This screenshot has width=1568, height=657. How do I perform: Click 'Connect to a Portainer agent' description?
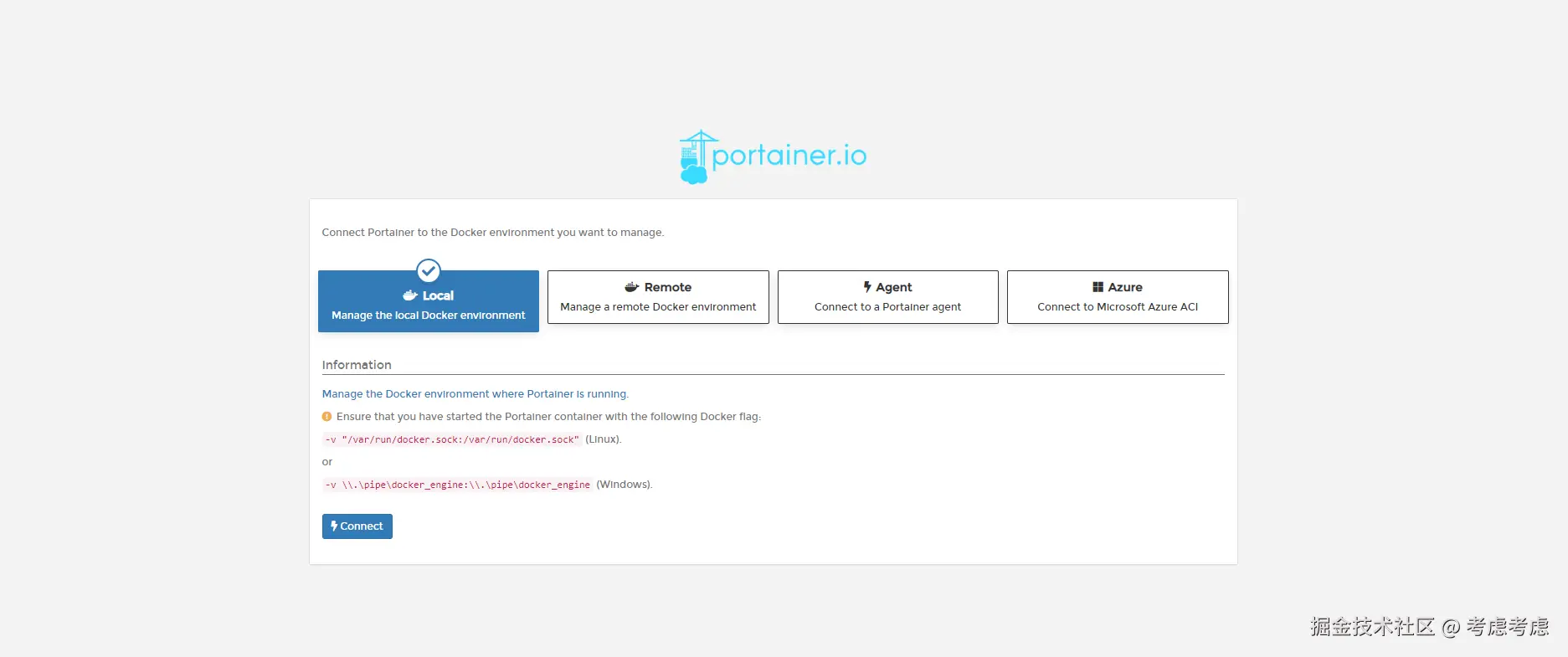[x=887, y=307]
